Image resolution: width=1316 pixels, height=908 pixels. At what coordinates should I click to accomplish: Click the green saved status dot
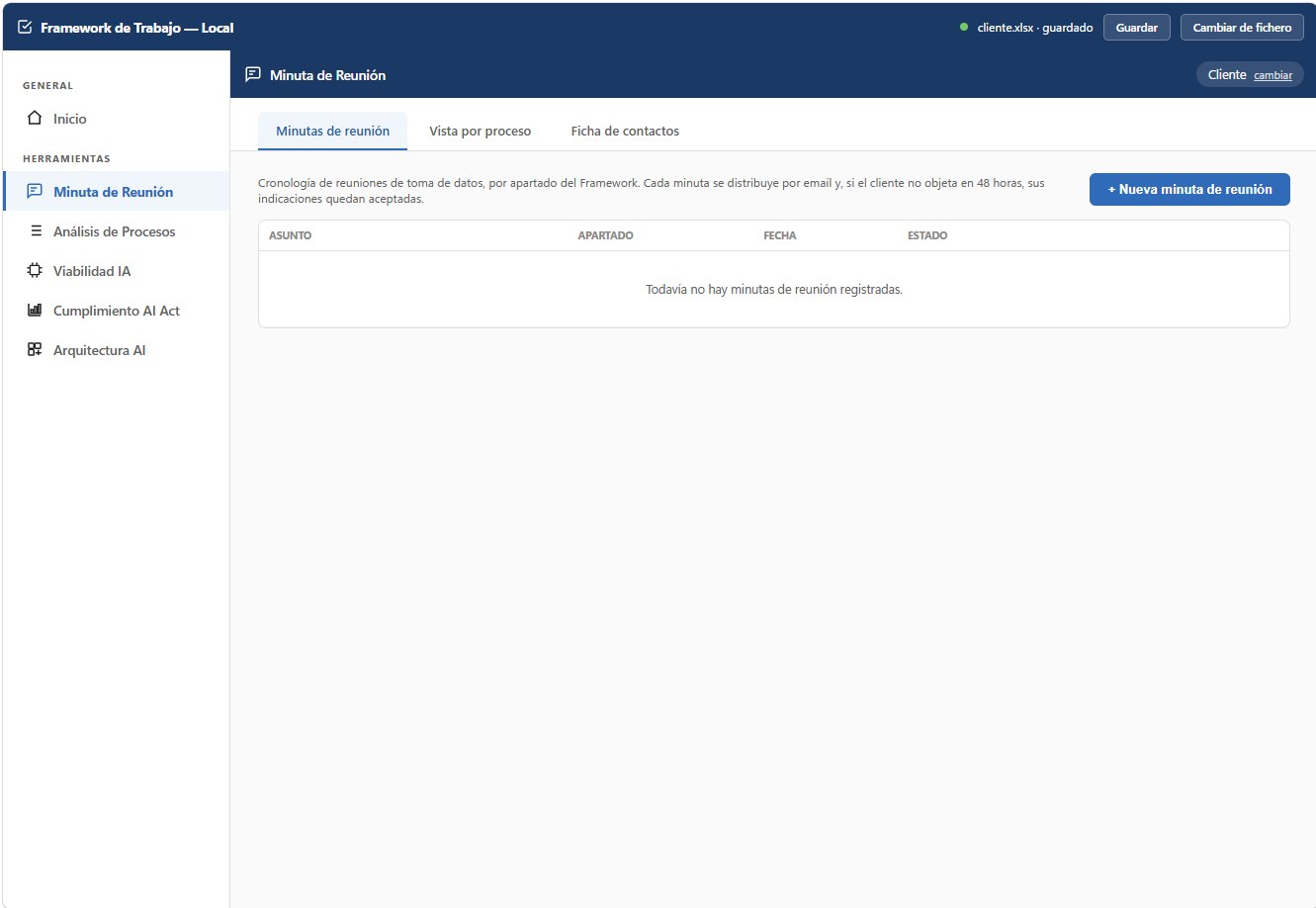click(964, 28)
